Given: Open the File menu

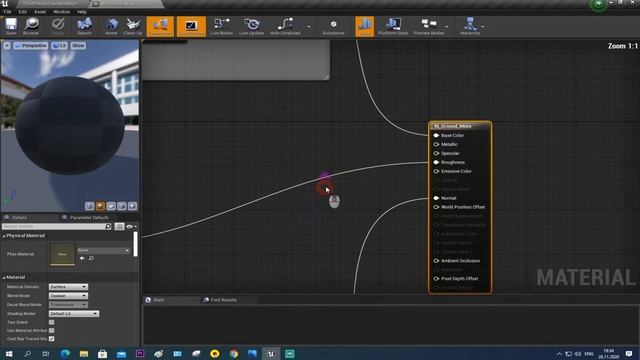Looking at the screenshot, I should pyautogui.click(x=8, y=12).
